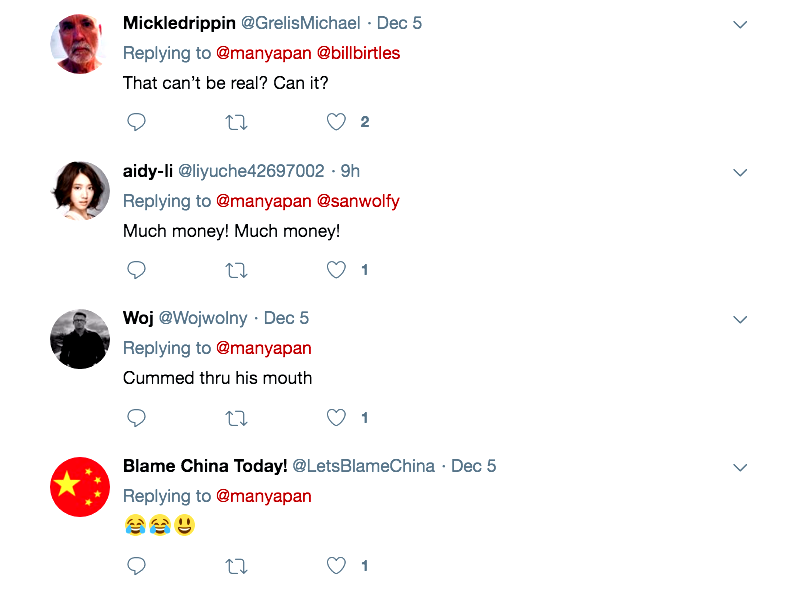Reply to Blame China Today's emoji tweet
800x590 pixels.
pyautogui.click(x=137, y=566)
